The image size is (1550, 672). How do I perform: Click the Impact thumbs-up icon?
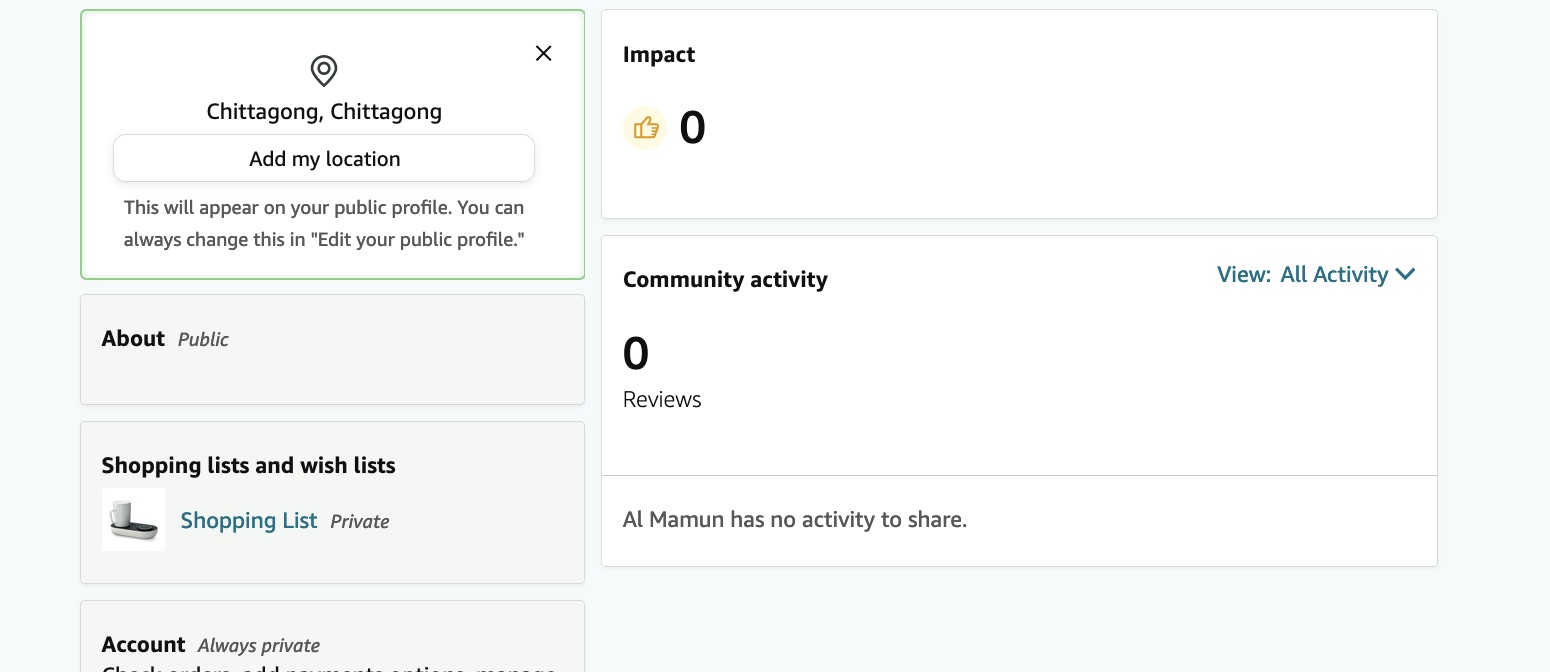point(645,128)
